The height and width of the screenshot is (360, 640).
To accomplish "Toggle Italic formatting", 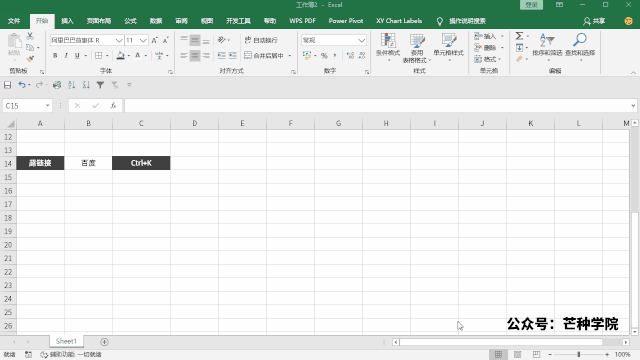I will click(66, 56).
